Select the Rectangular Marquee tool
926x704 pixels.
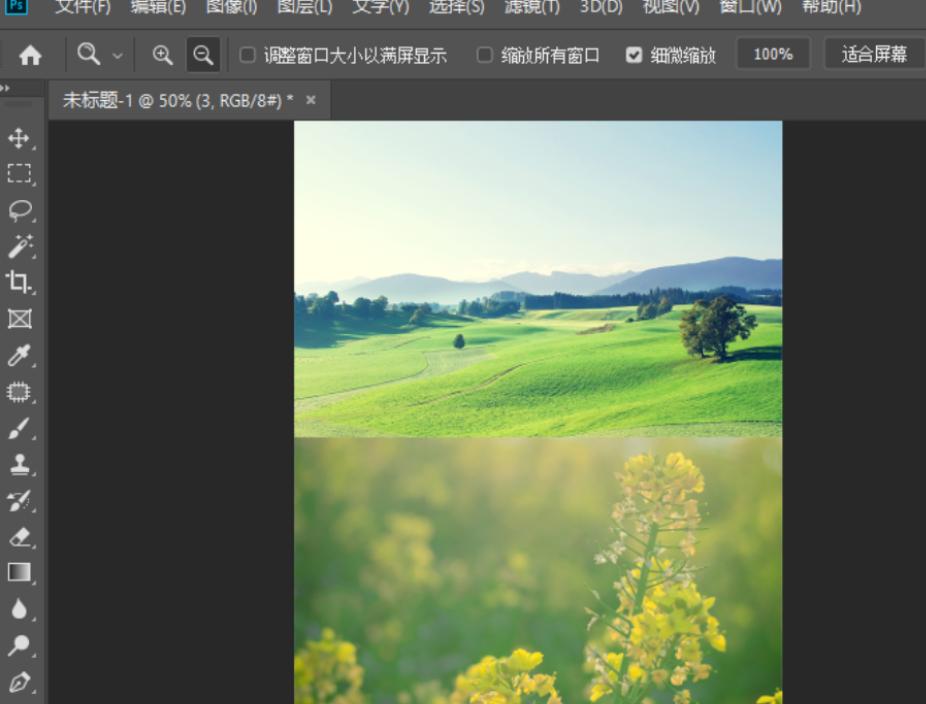(x=20, y=174)
